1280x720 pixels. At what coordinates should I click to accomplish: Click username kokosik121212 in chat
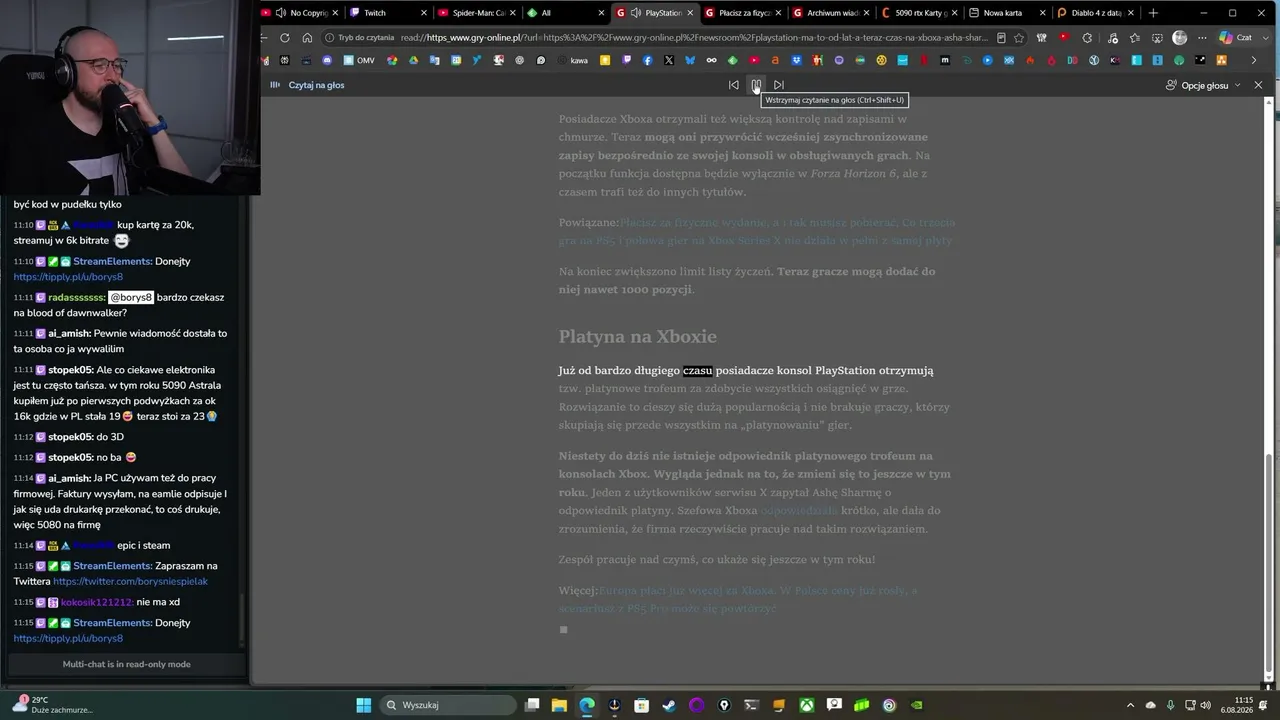[96, 602]
